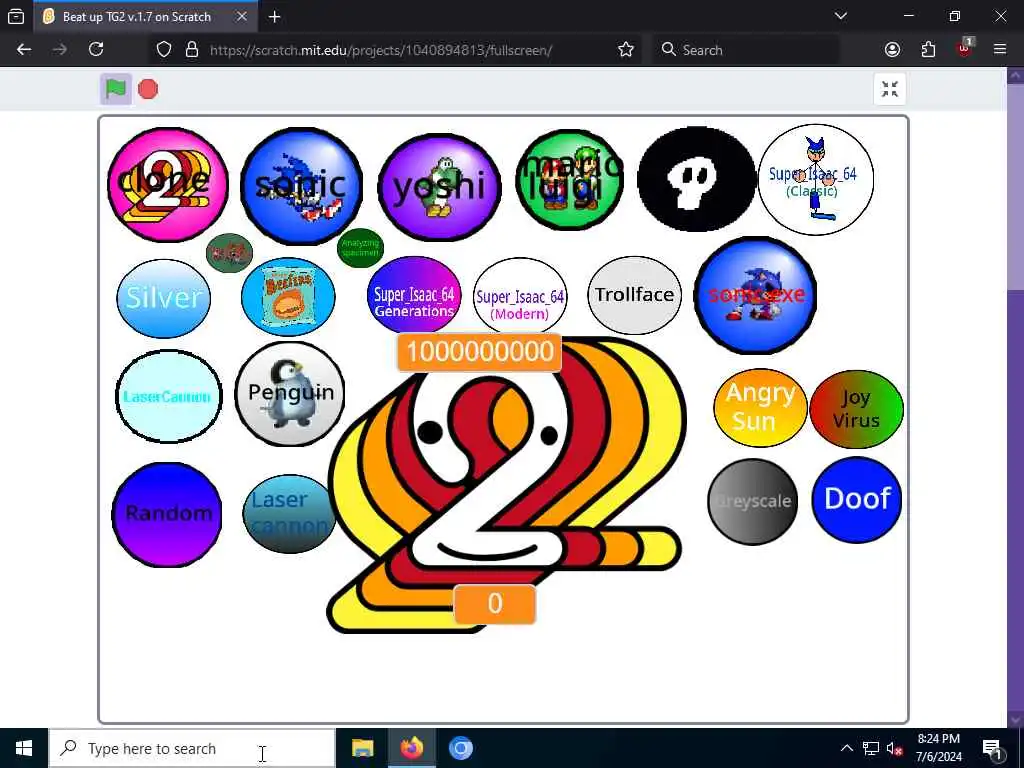The width and height of the screenshot is (1024, 768).
Task: Click the green flag to start the project
Action: 116,89
